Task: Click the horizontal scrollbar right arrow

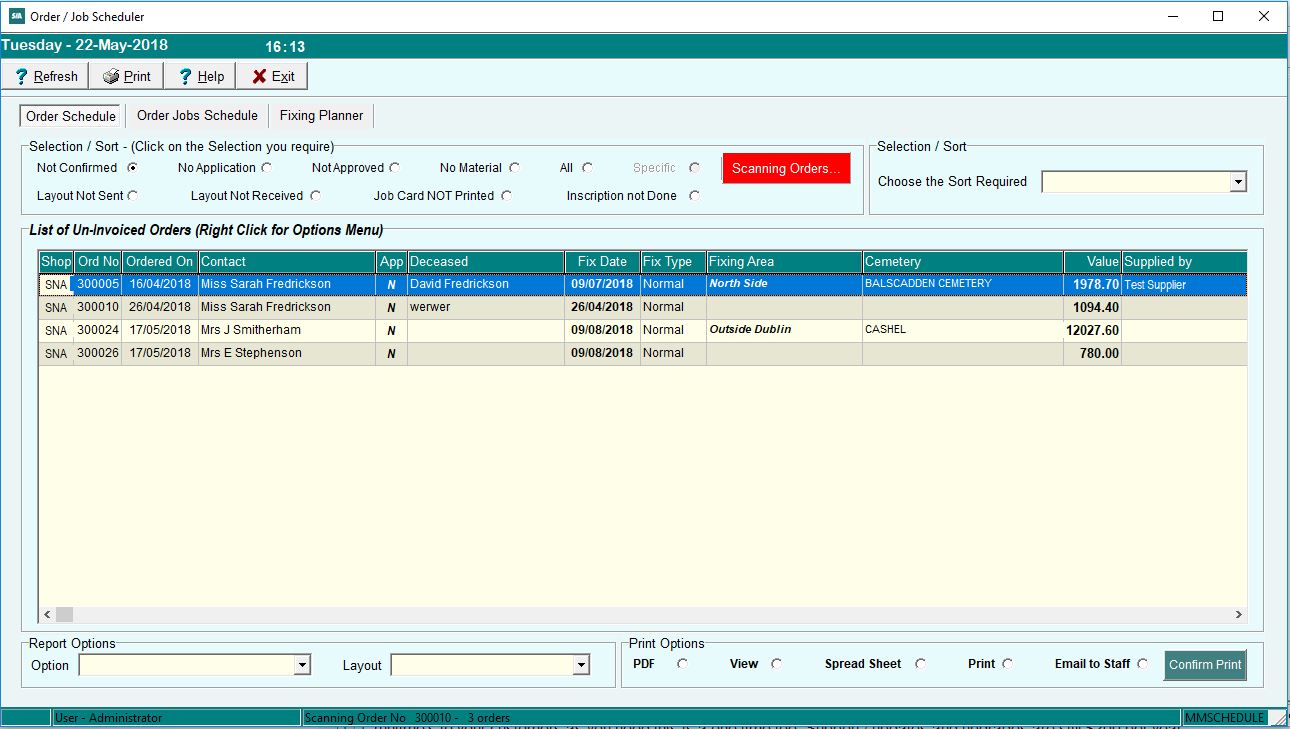Action: coord(1238,614)
